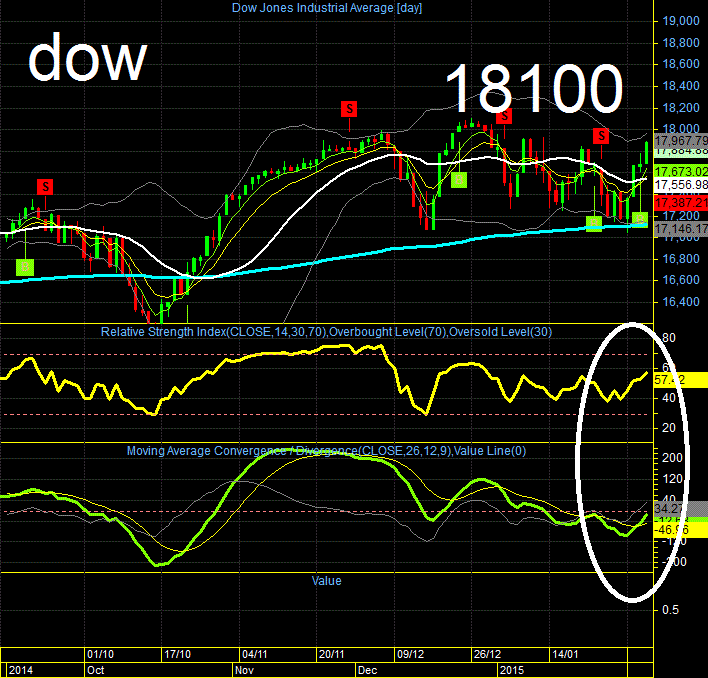Select the red S sell marker after 14/01
The image size is (708, 678).
601,135
